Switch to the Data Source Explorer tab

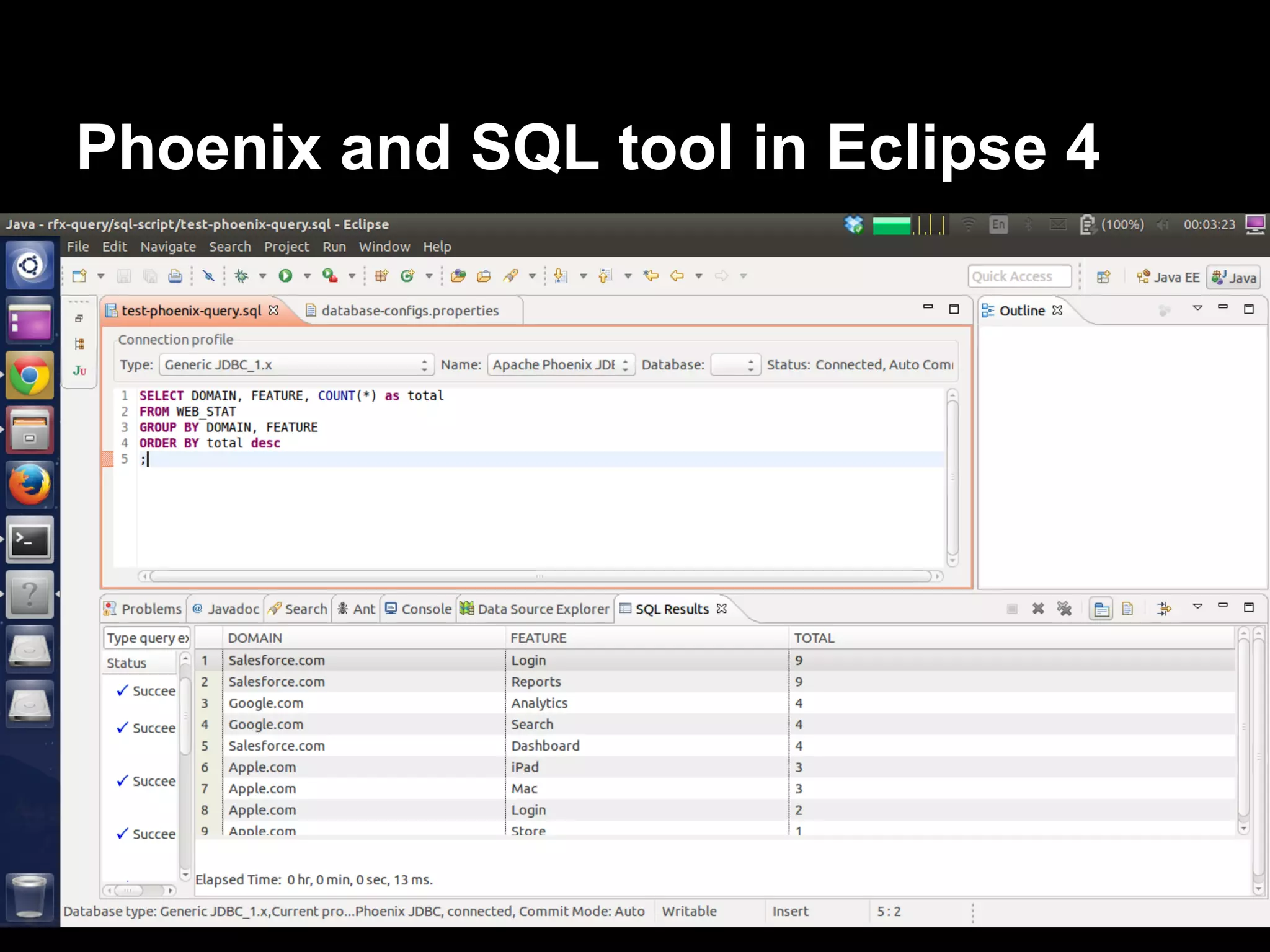pos(535,609)
